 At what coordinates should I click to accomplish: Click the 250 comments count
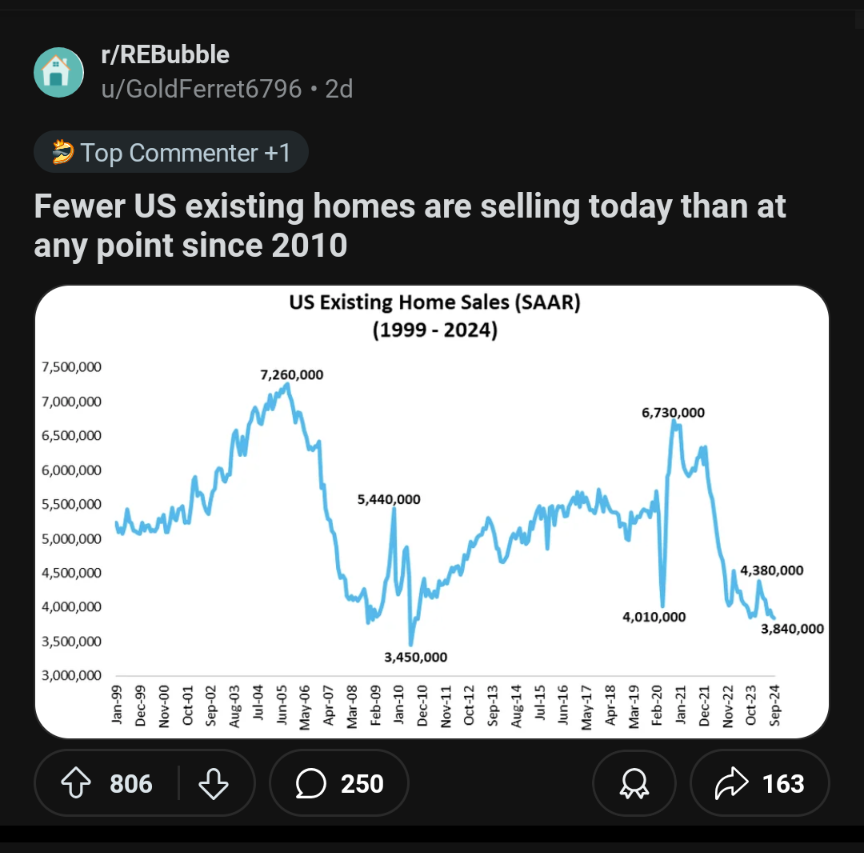(x=361, y=783)
